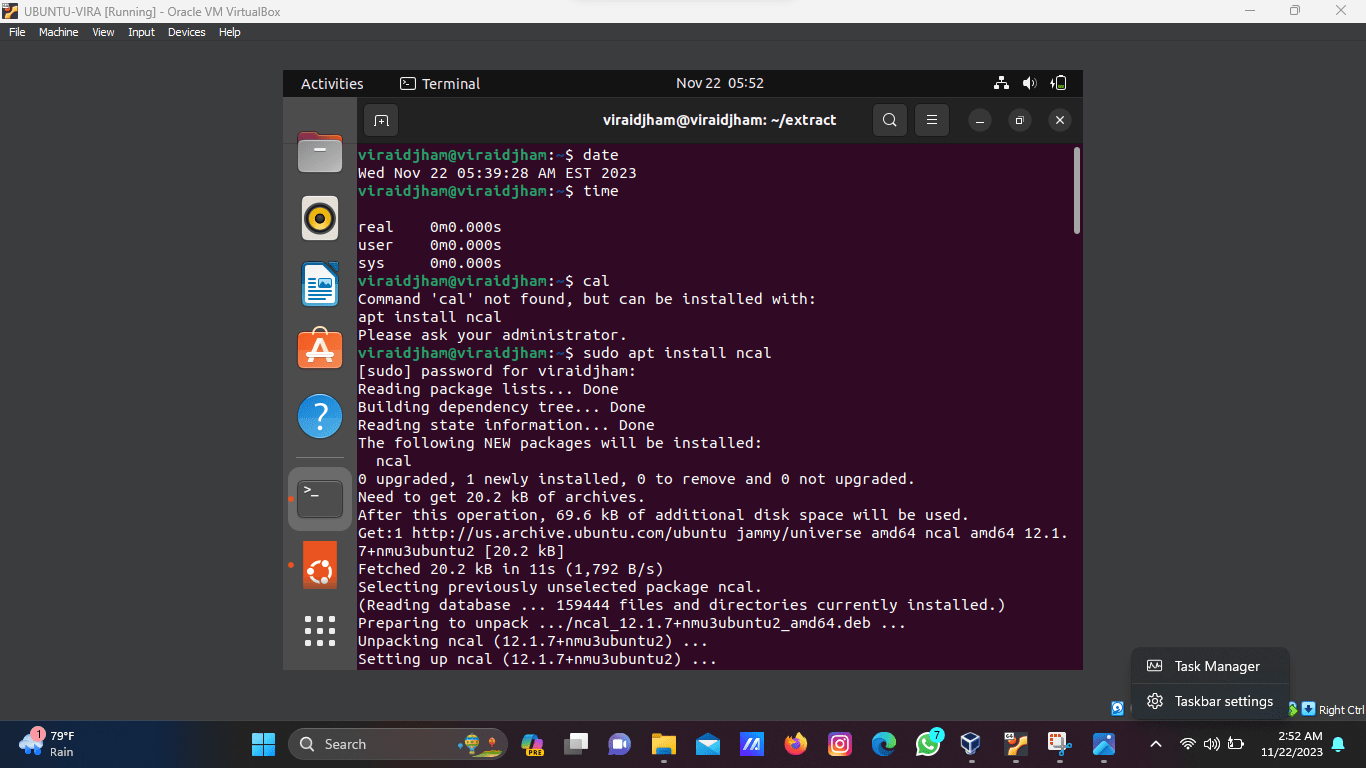1366x768 pixels.
Task: Open Instagram from the taskbar
Action: pyautogui.click(x=840, y=744)
